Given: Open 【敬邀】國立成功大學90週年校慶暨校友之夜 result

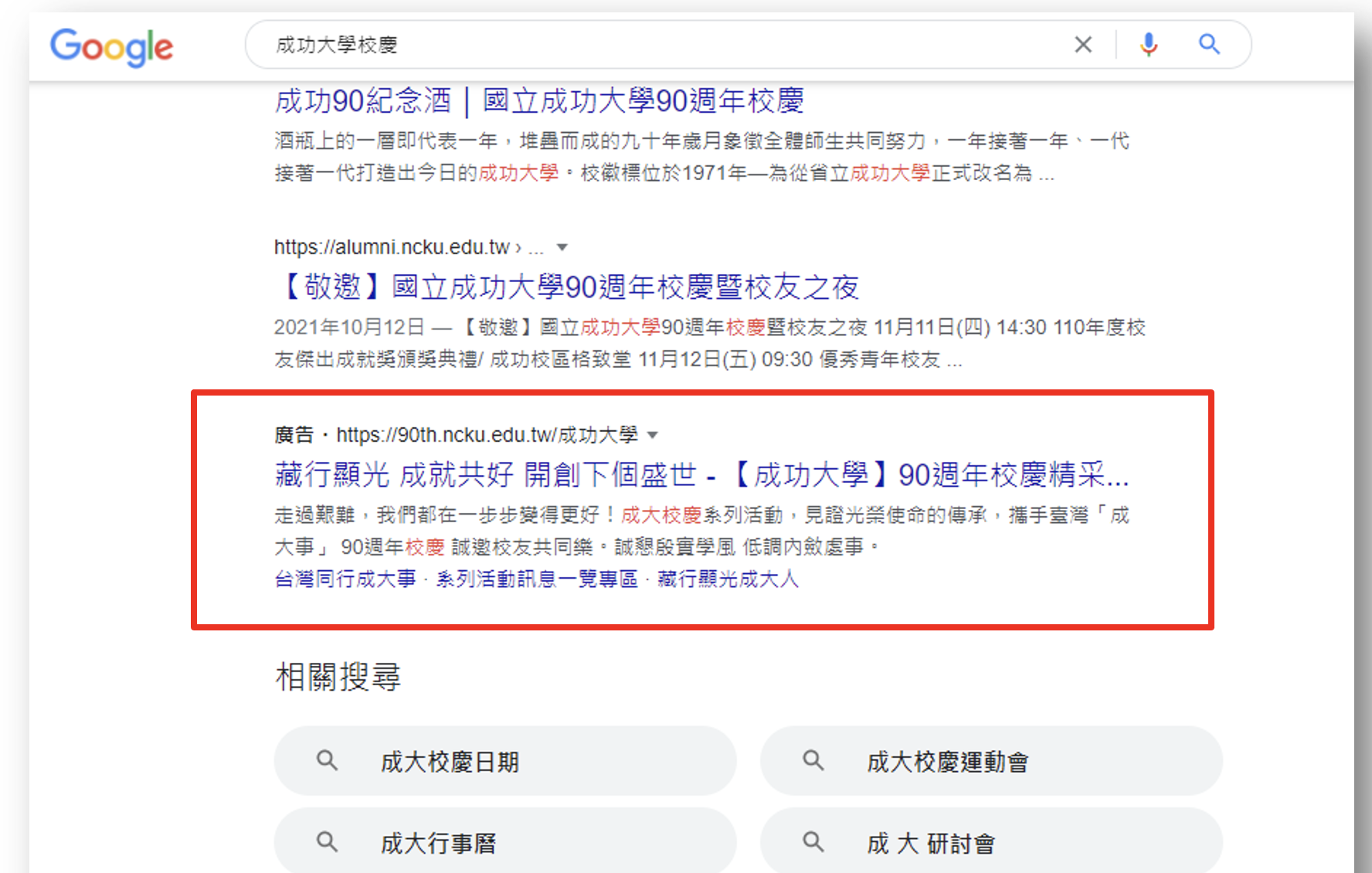Looking at the screenshot, I should [567, 287].
